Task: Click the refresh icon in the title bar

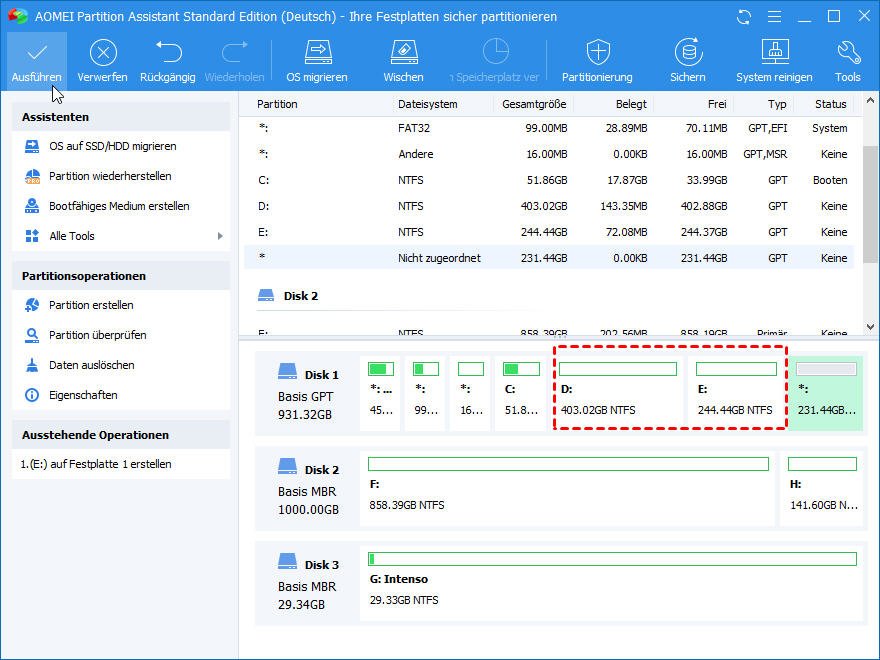Action: (x=743, y=17)
